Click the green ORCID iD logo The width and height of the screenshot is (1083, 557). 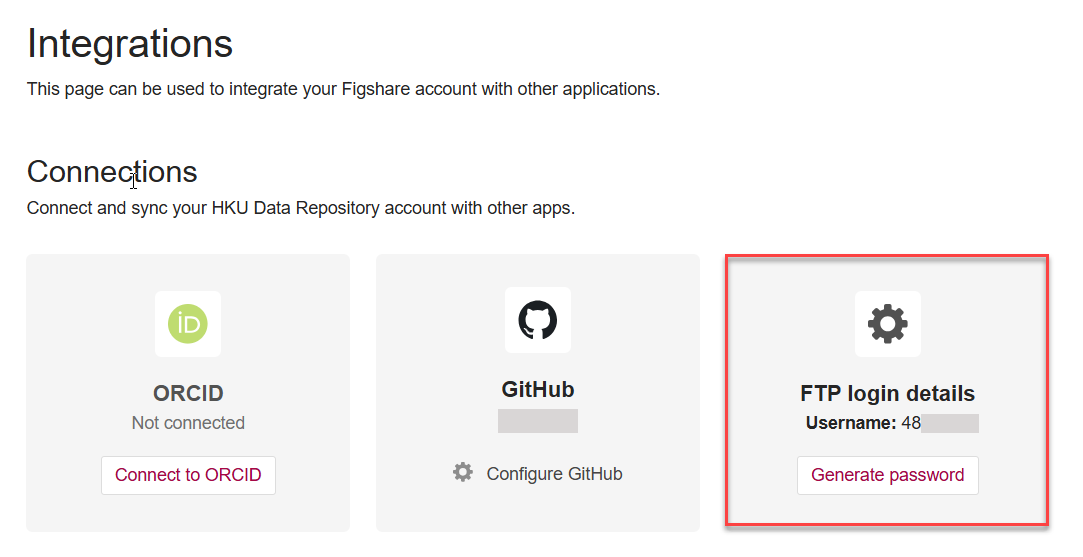pos(188,324)
